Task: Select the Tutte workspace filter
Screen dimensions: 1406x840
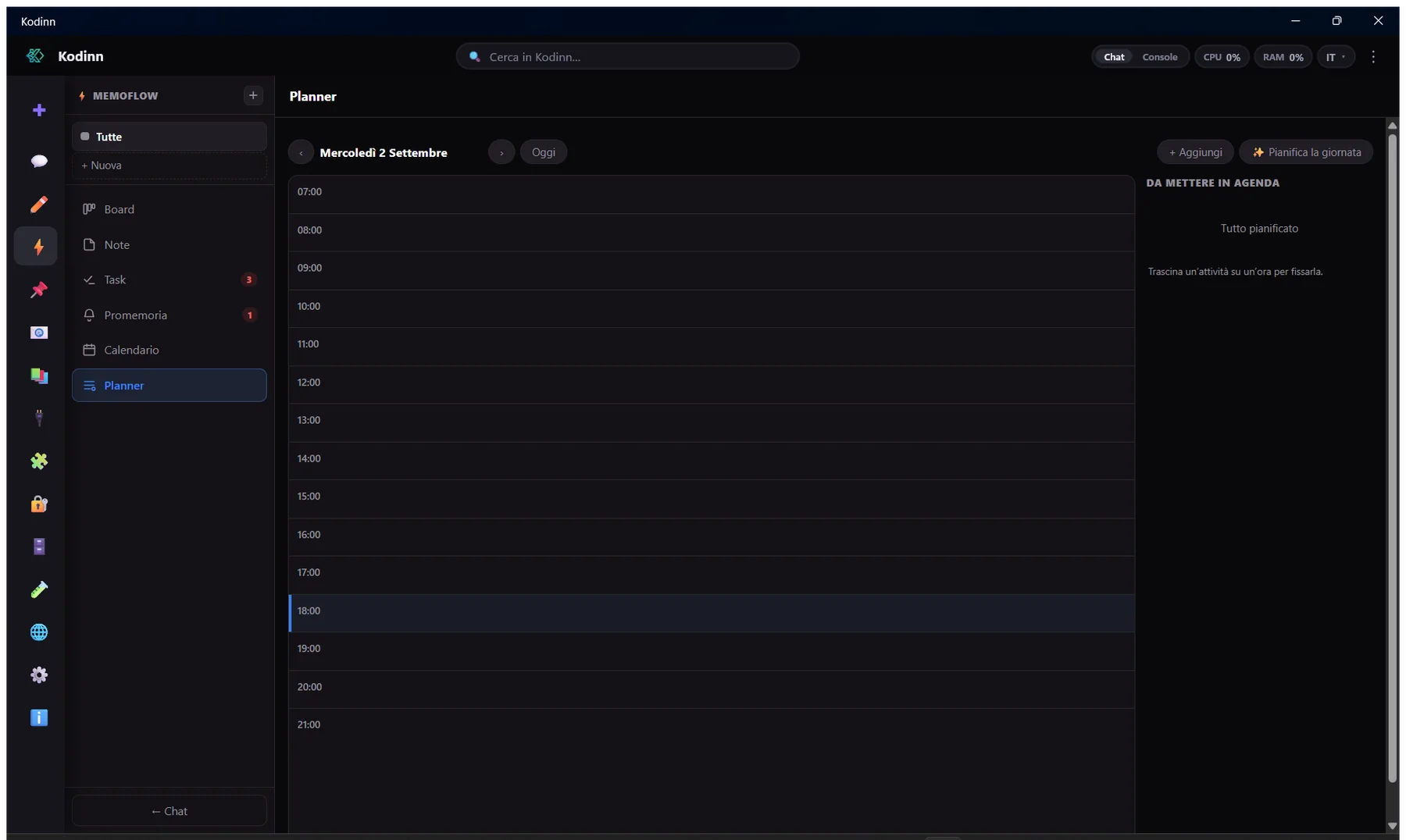Action: [x=170, y=137]
